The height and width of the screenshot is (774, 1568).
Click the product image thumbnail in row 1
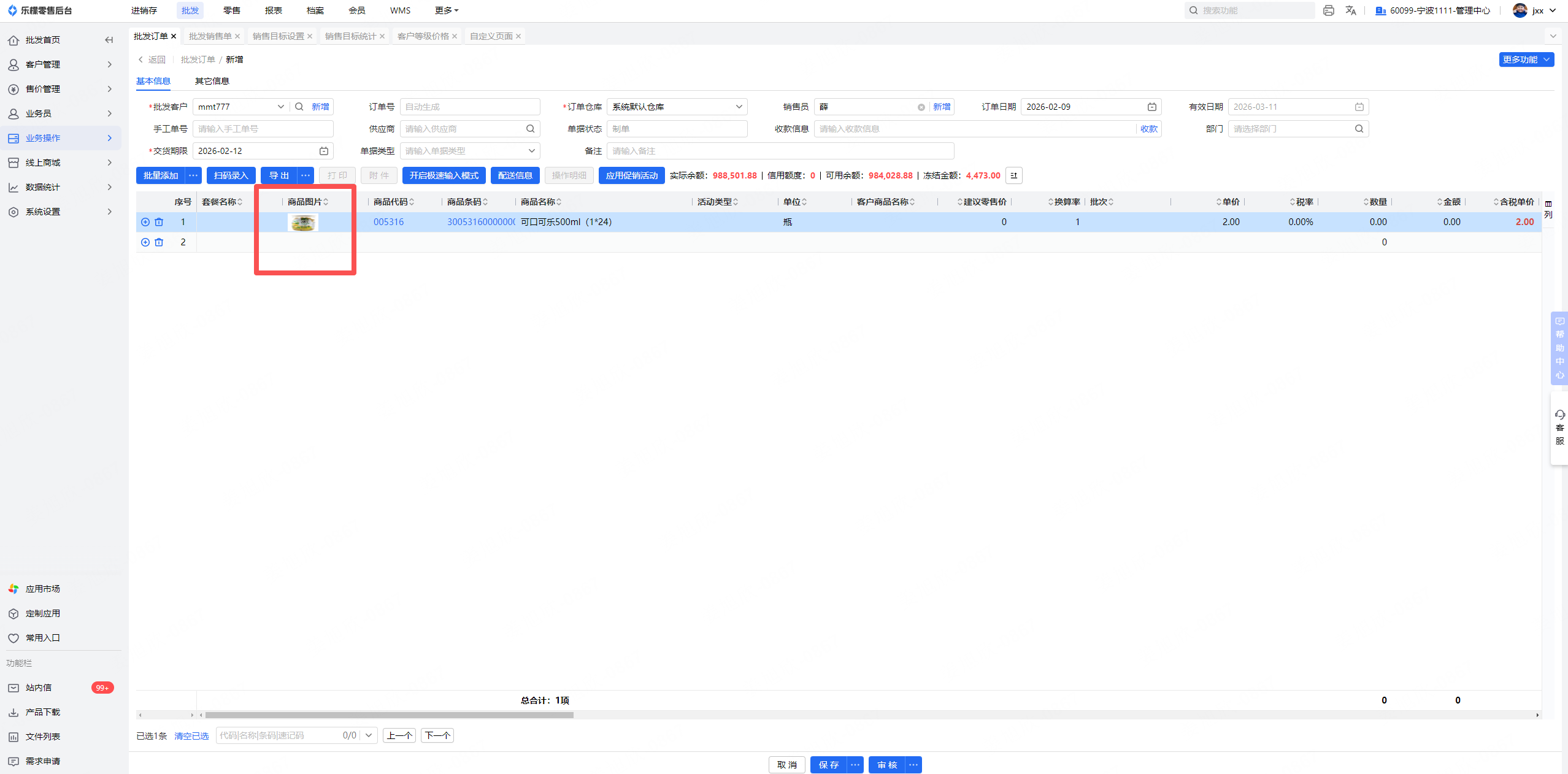click(302, 222)
